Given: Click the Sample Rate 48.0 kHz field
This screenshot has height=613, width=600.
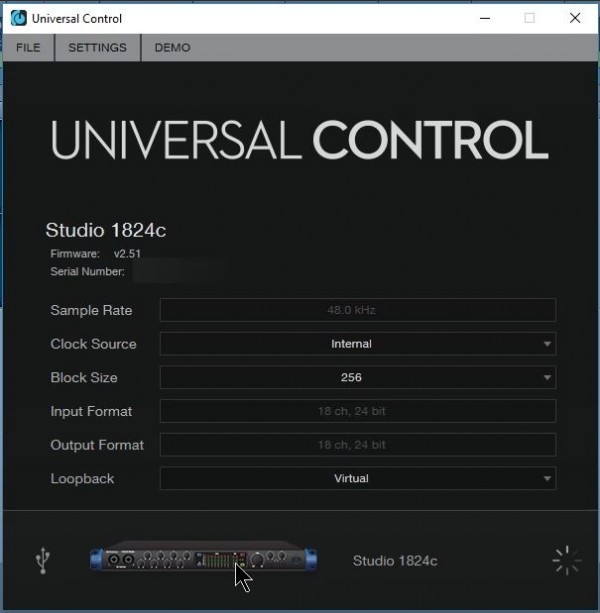Looking at the screenshot, I should click(358, 310).
